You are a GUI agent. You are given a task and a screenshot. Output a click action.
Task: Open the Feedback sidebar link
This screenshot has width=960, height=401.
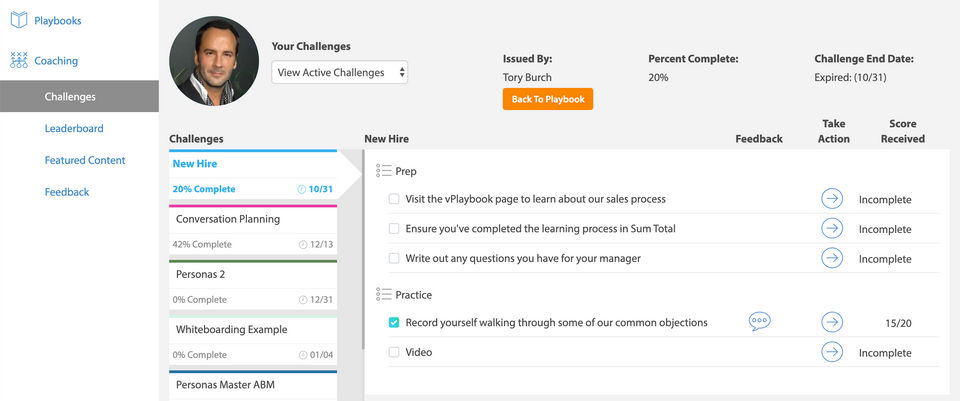click(67, 192)
